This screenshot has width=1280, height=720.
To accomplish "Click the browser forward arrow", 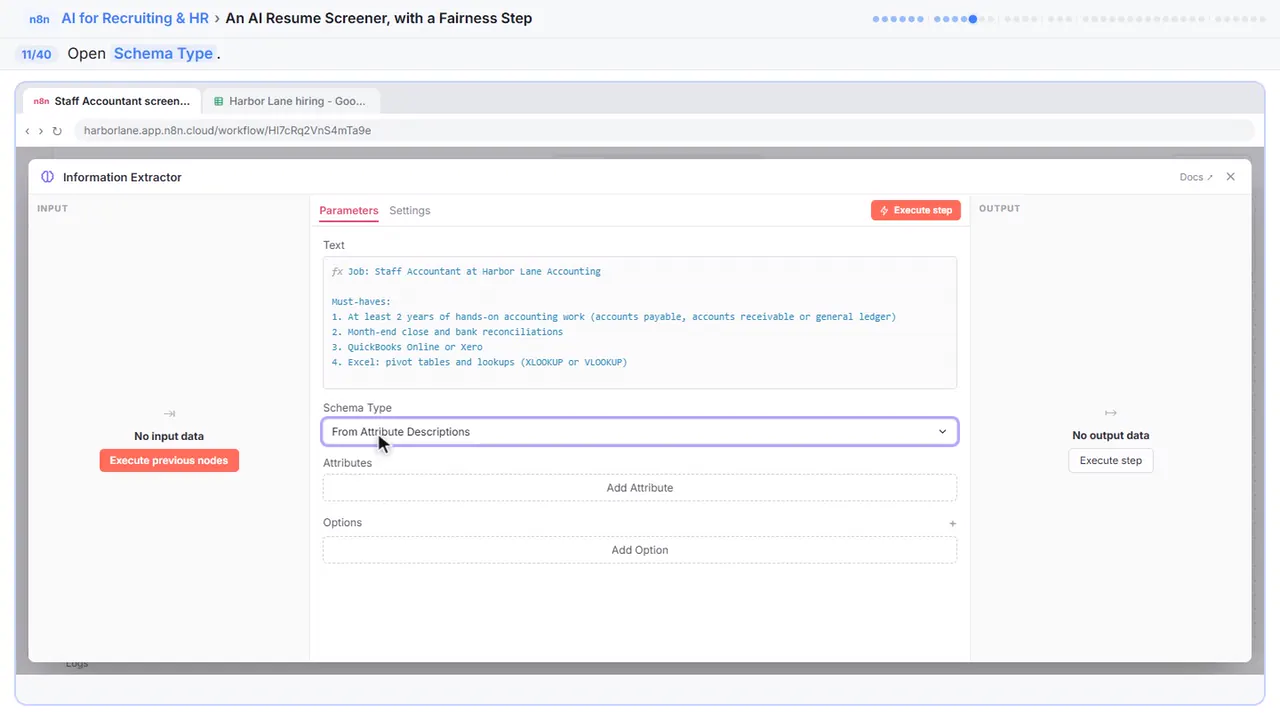I will pyautogui.click(x=41, y=131).
